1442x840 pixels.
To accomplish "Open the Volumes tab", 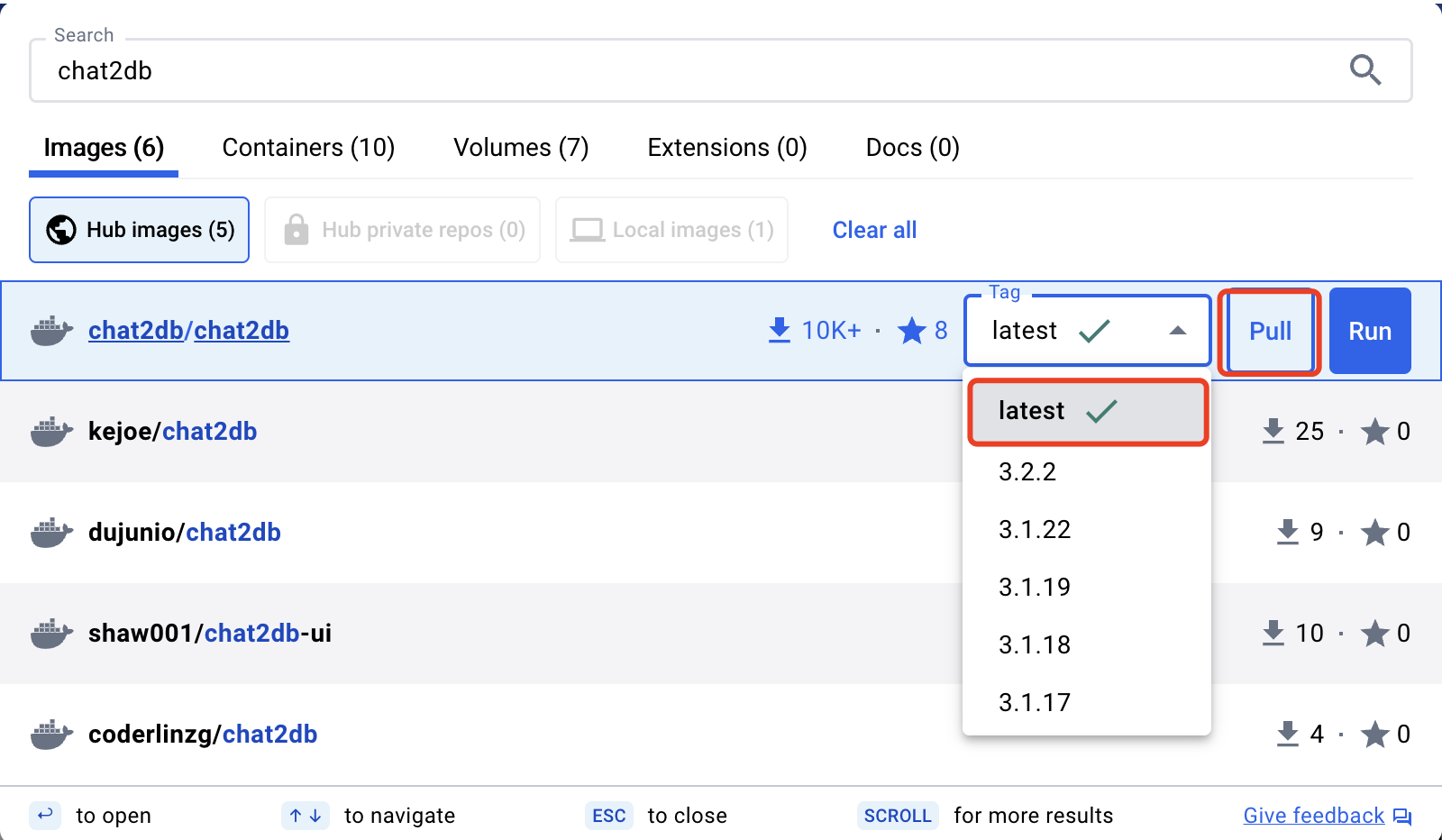I will point(521,148).
